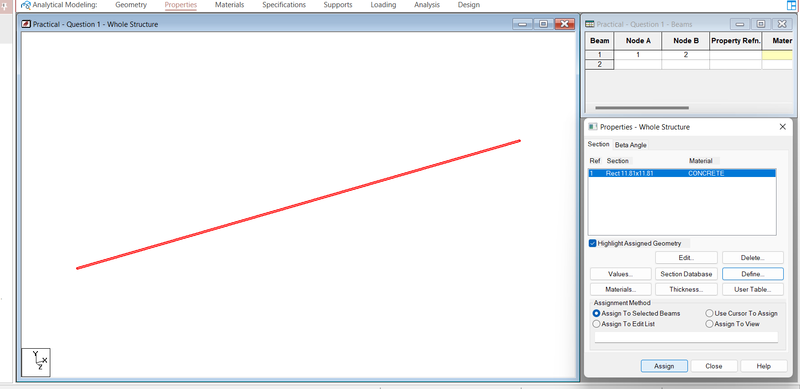Open the User Table dialog
800x389 pixels.
pyautogui.click(x=753, y=289)
